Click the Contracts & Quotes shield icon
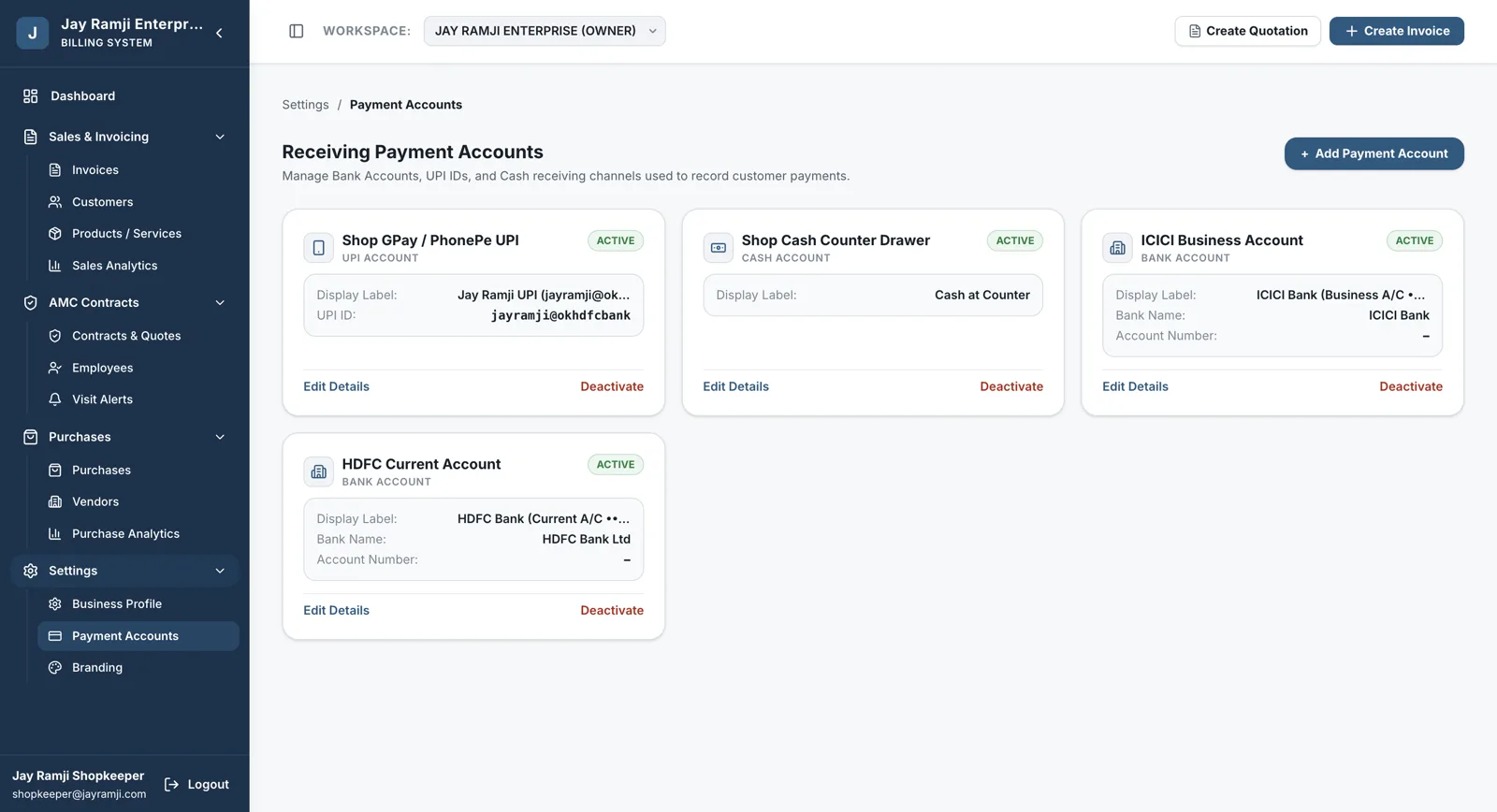1497x812 pixels. 55,336
